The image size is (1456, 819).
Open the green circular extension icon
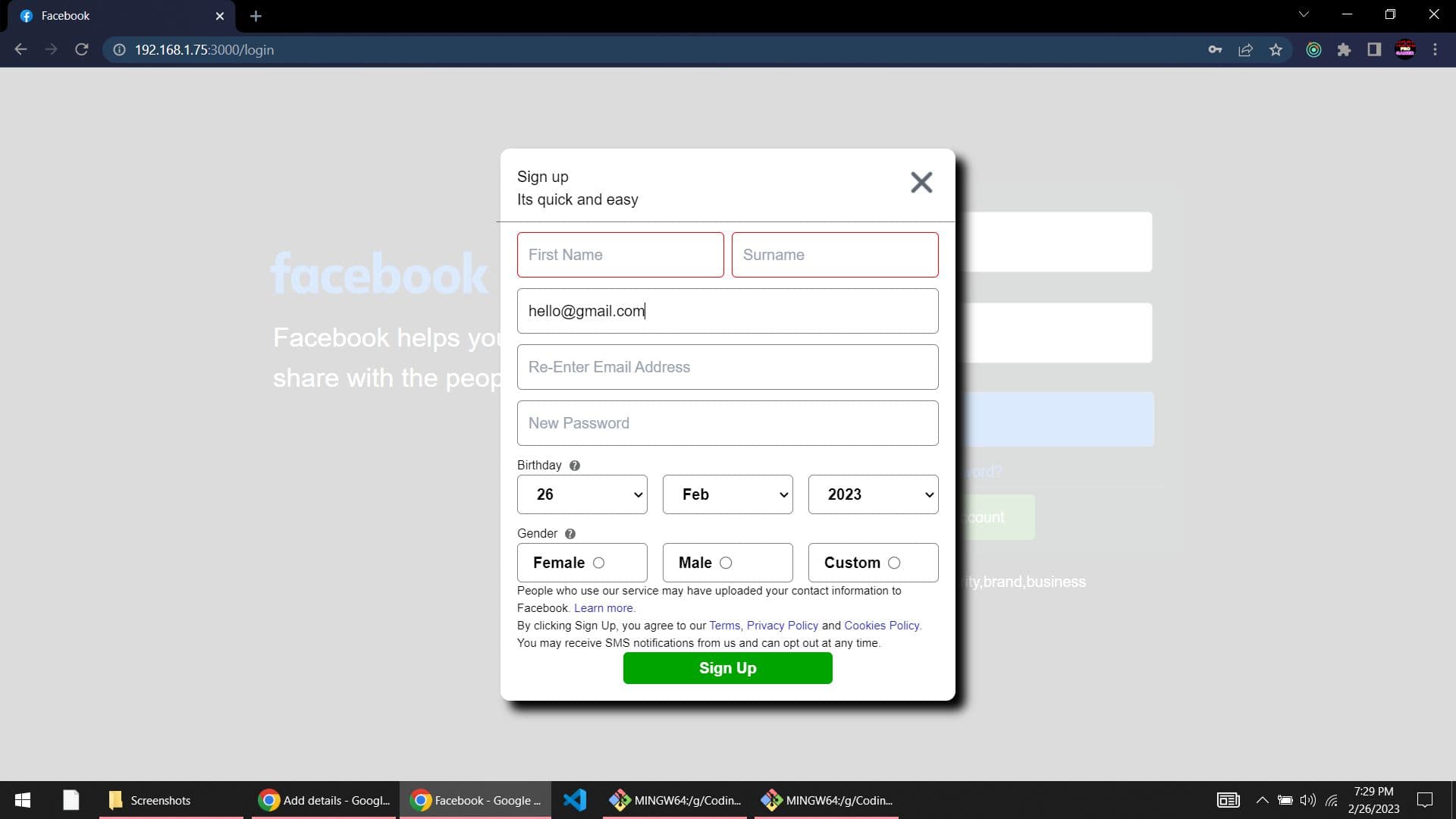[1313, 50]
